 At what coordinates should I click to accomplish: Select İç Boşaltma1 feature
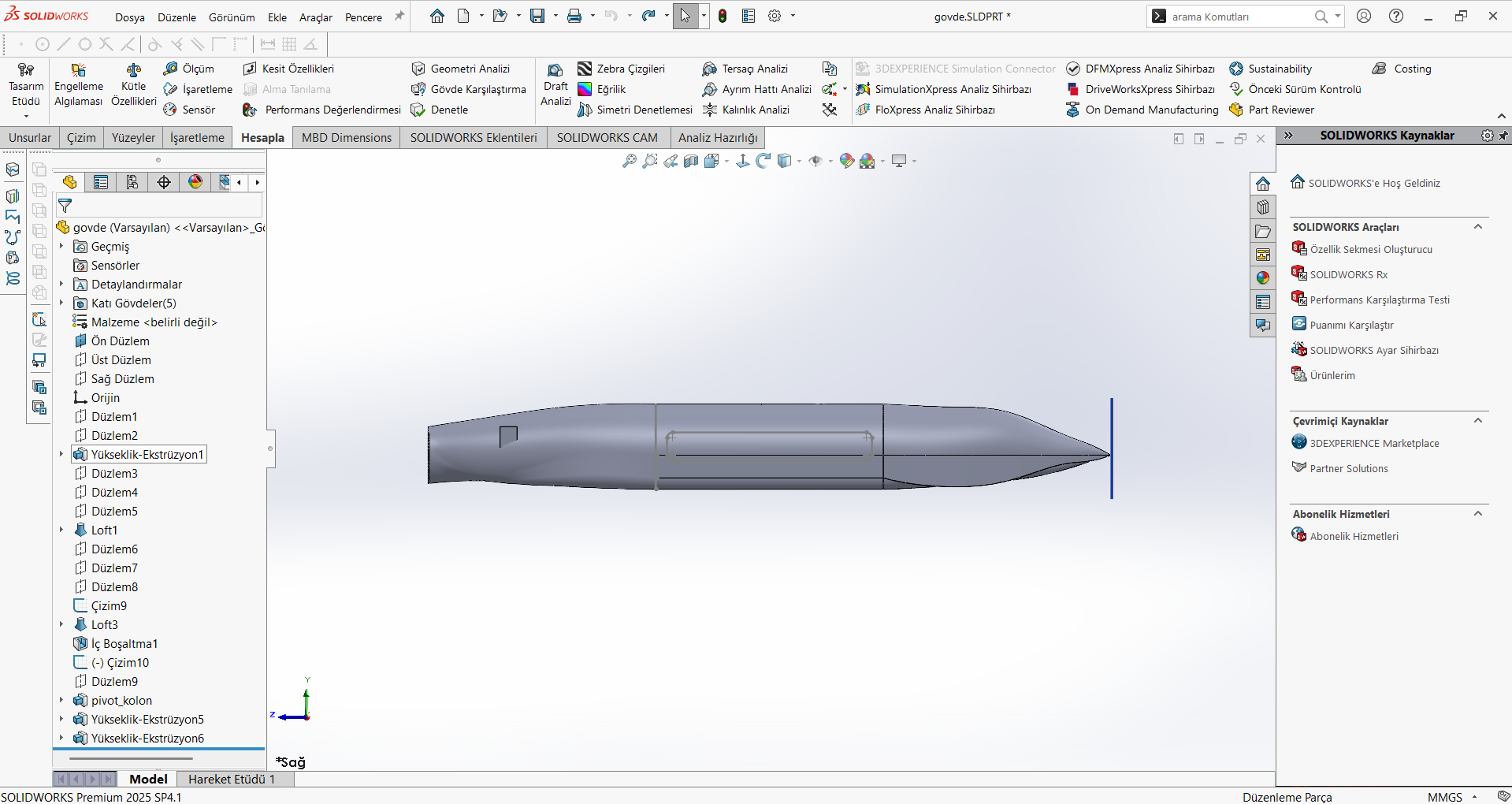[x=124, y=644]
